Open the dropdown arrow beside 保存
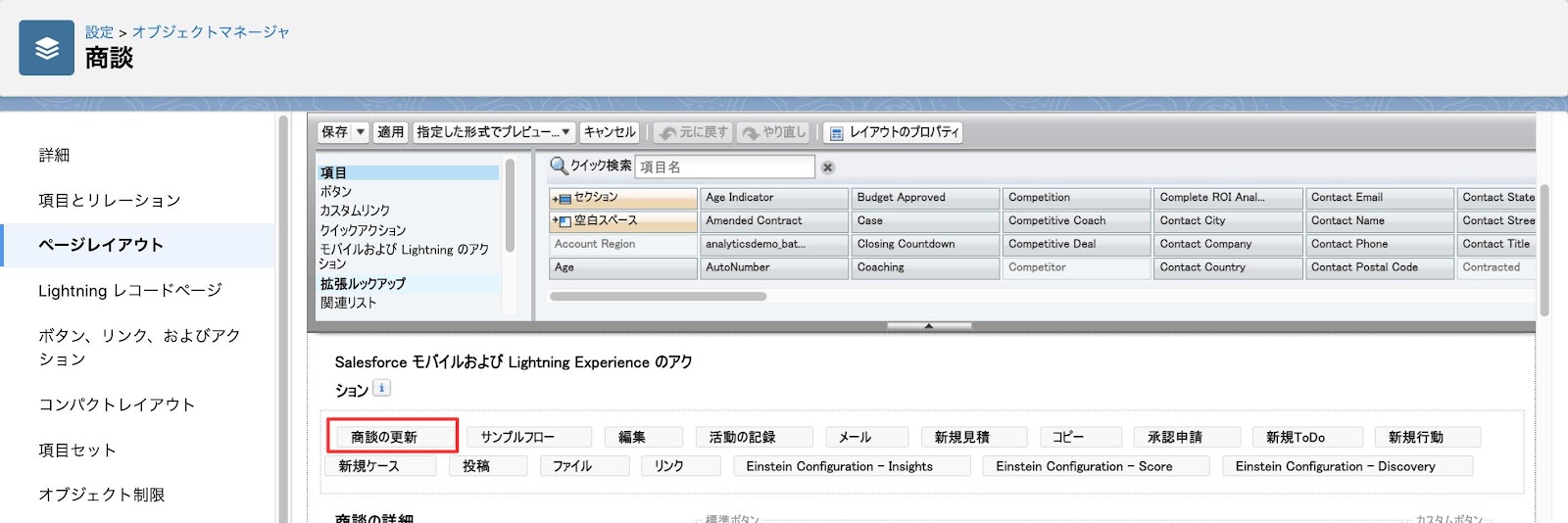 [361, 132]
